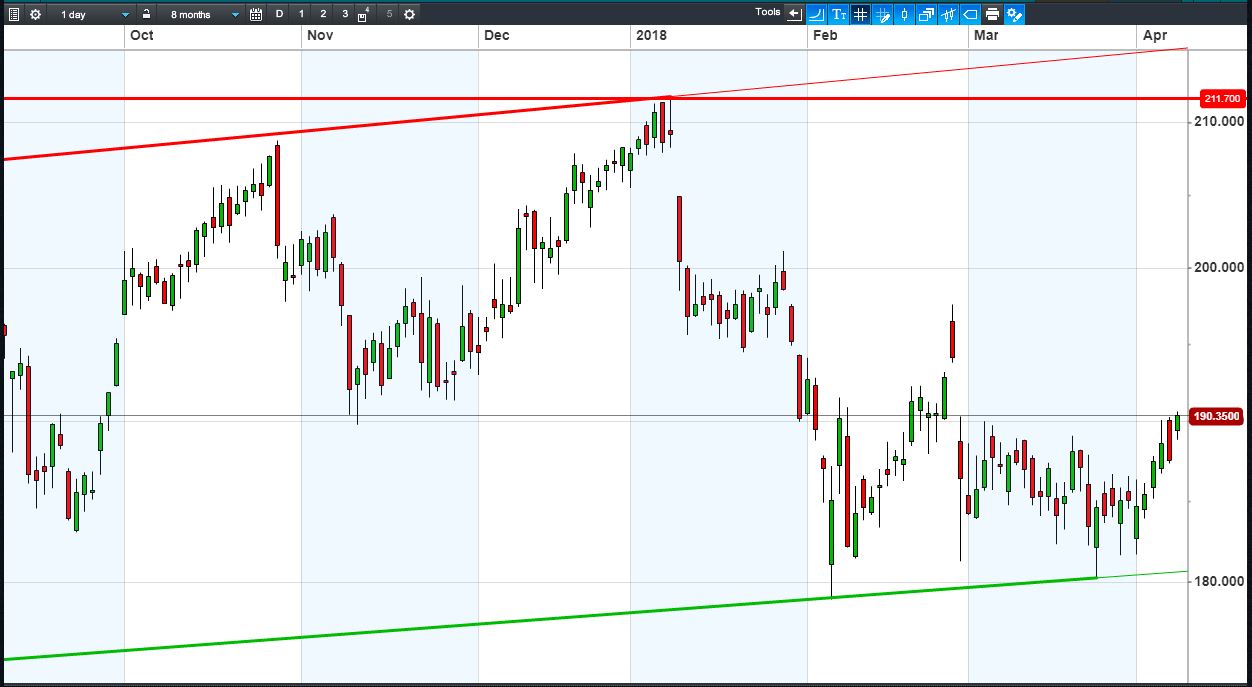
Task: Click the Dec label on time axis
Action: [496, 36]
